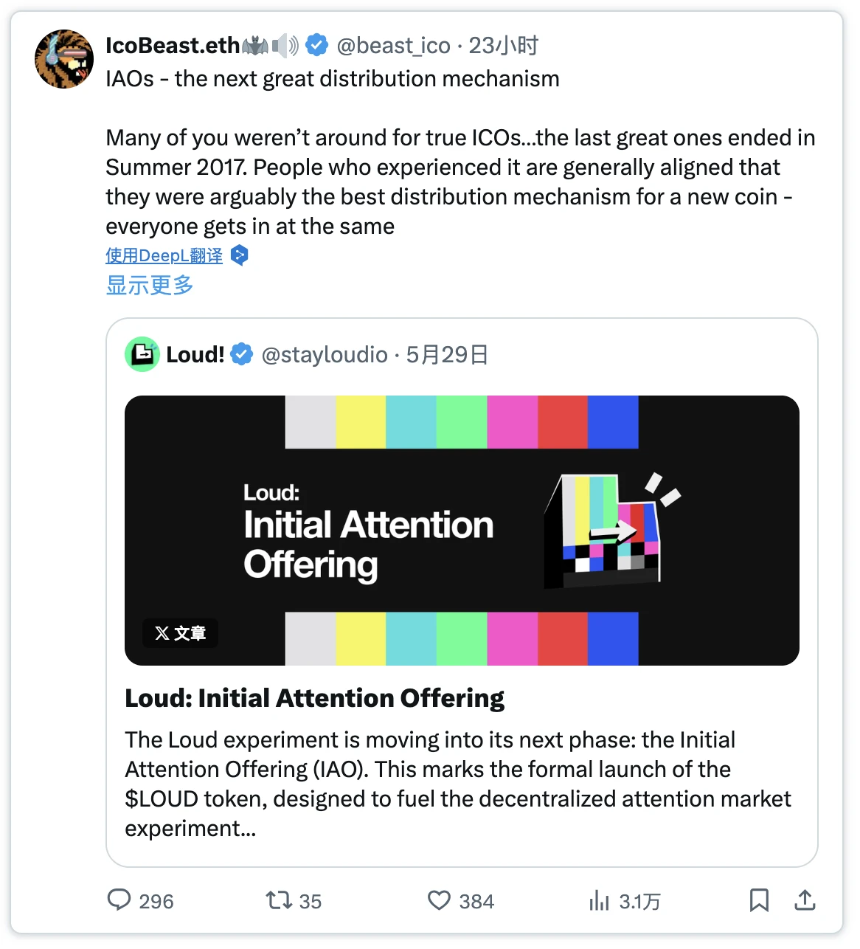This screenshot has width=860, height=949.
Task: Click IcoBeast.eth's verified badge
Action: click(x=317, y=44)
